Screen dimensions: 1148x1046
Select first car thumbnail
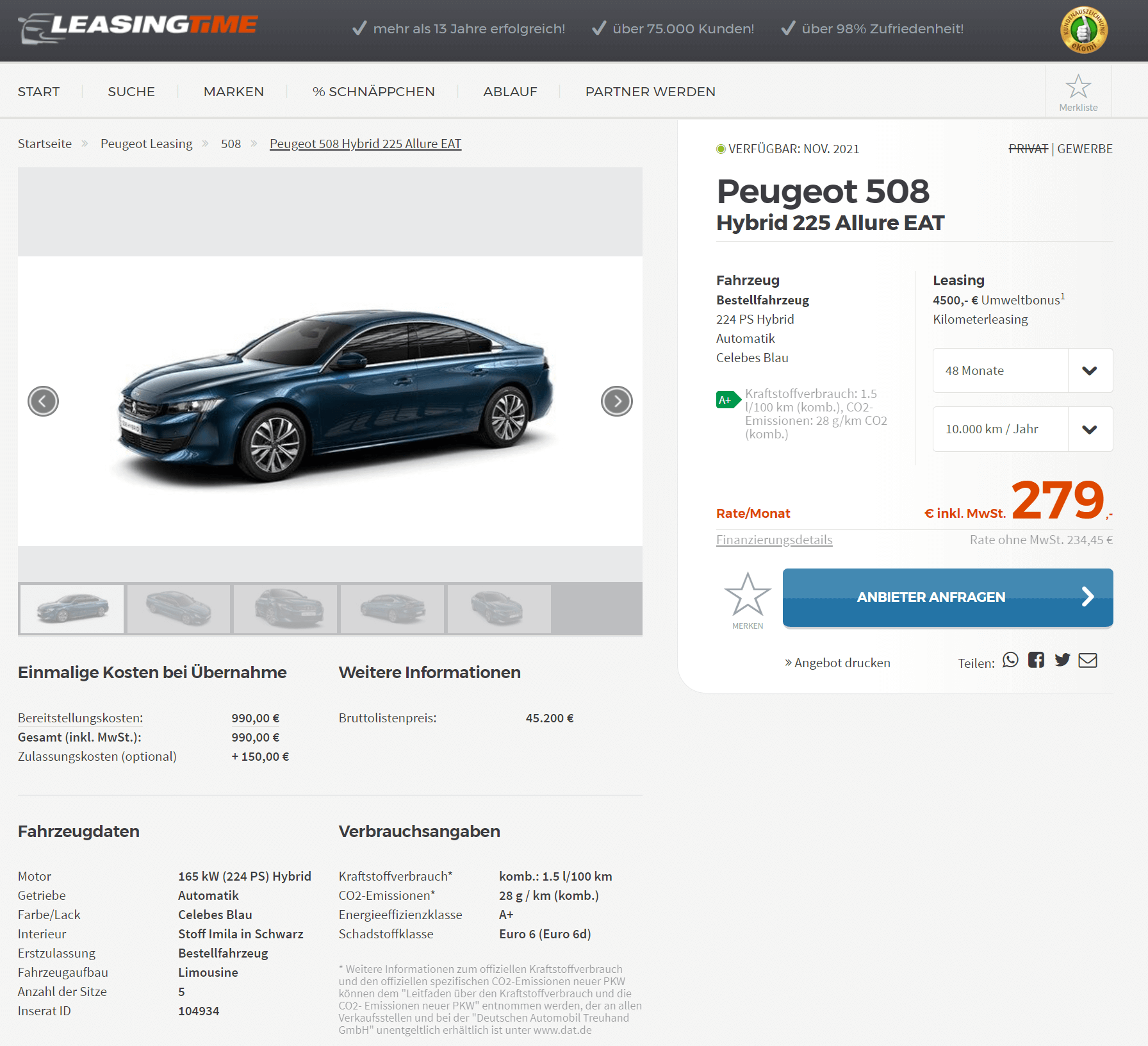click(72, 609)
